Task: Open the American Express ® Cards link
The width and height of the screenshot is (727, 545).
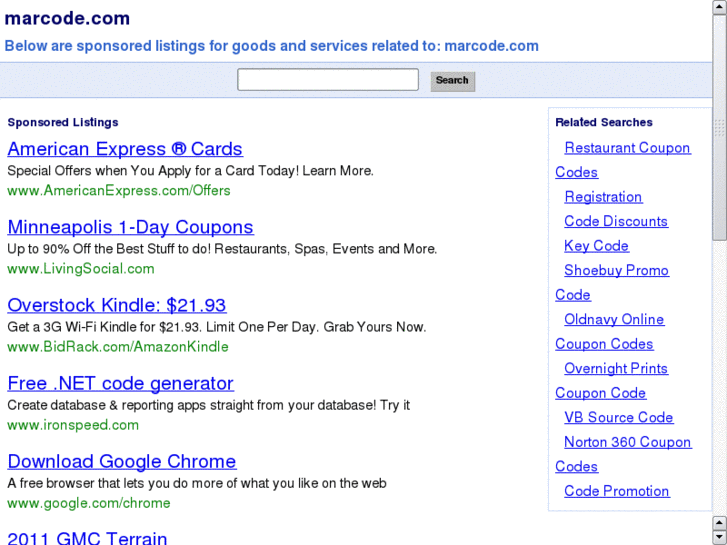Action: tap(125, 149)
